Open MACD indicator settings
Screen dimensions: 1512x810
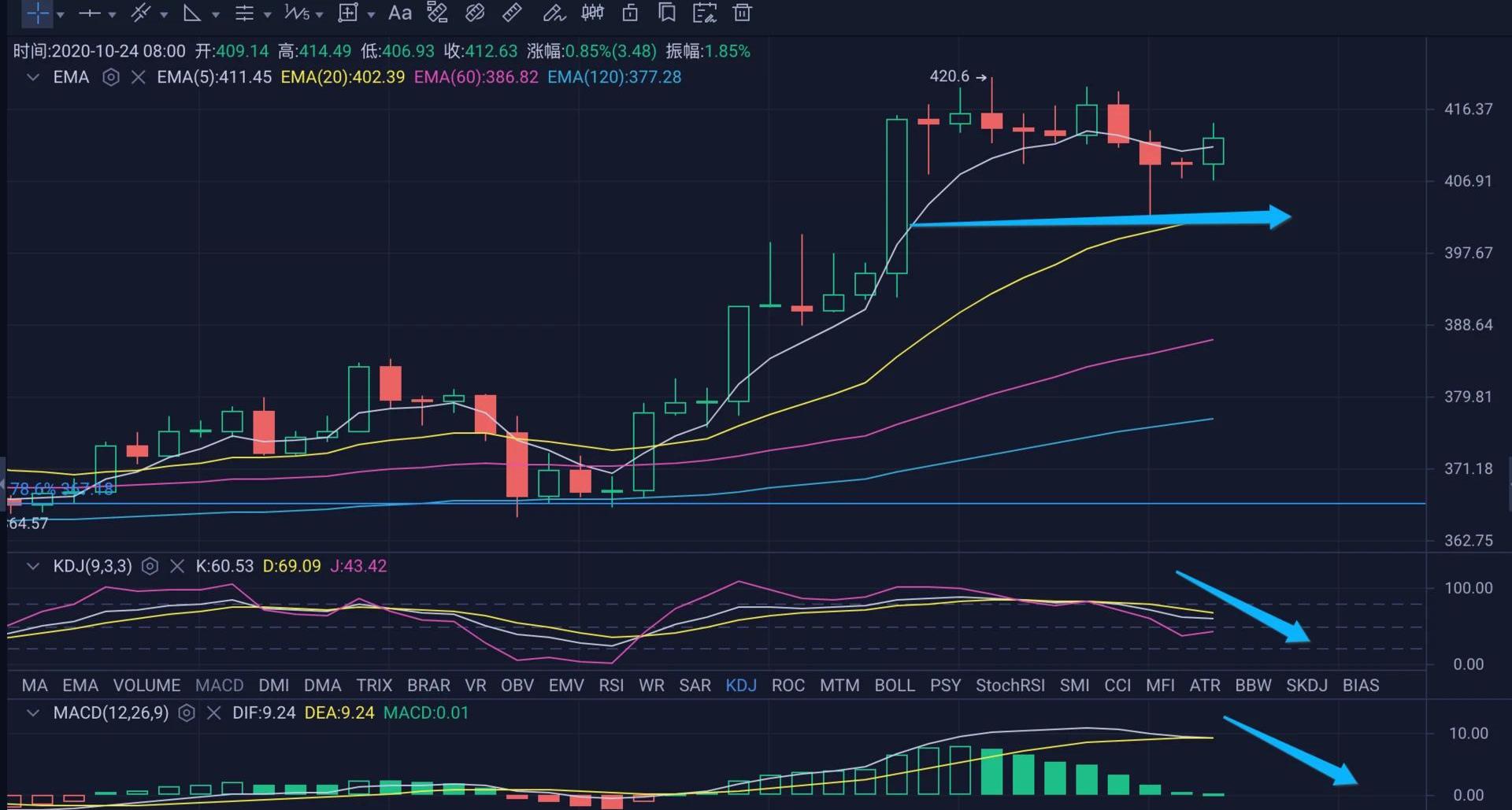coord(187,713)
